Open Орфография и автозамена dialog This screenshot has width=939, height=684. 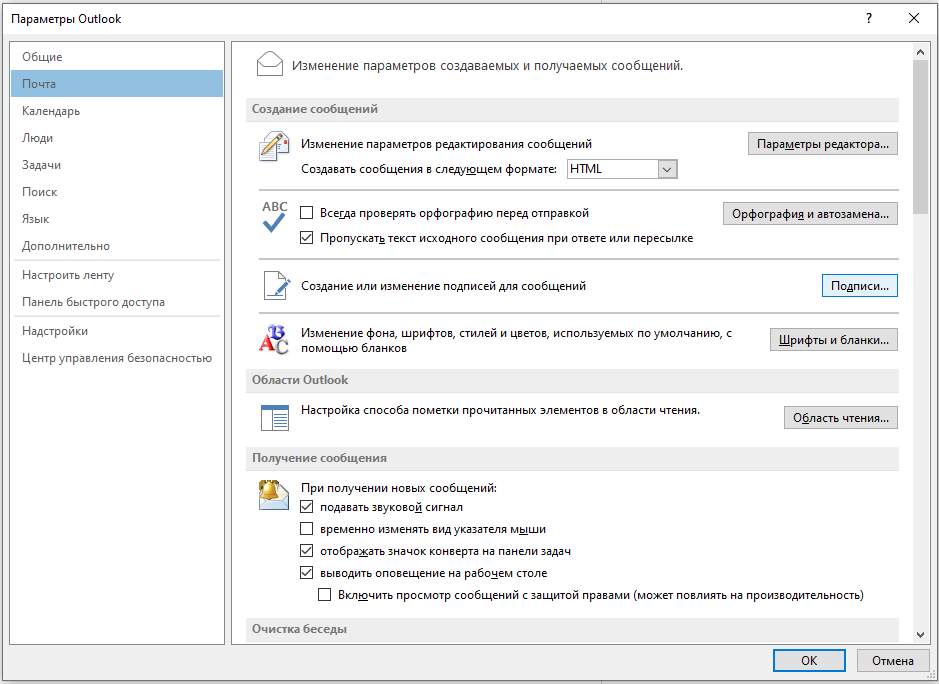click(810, 214)
